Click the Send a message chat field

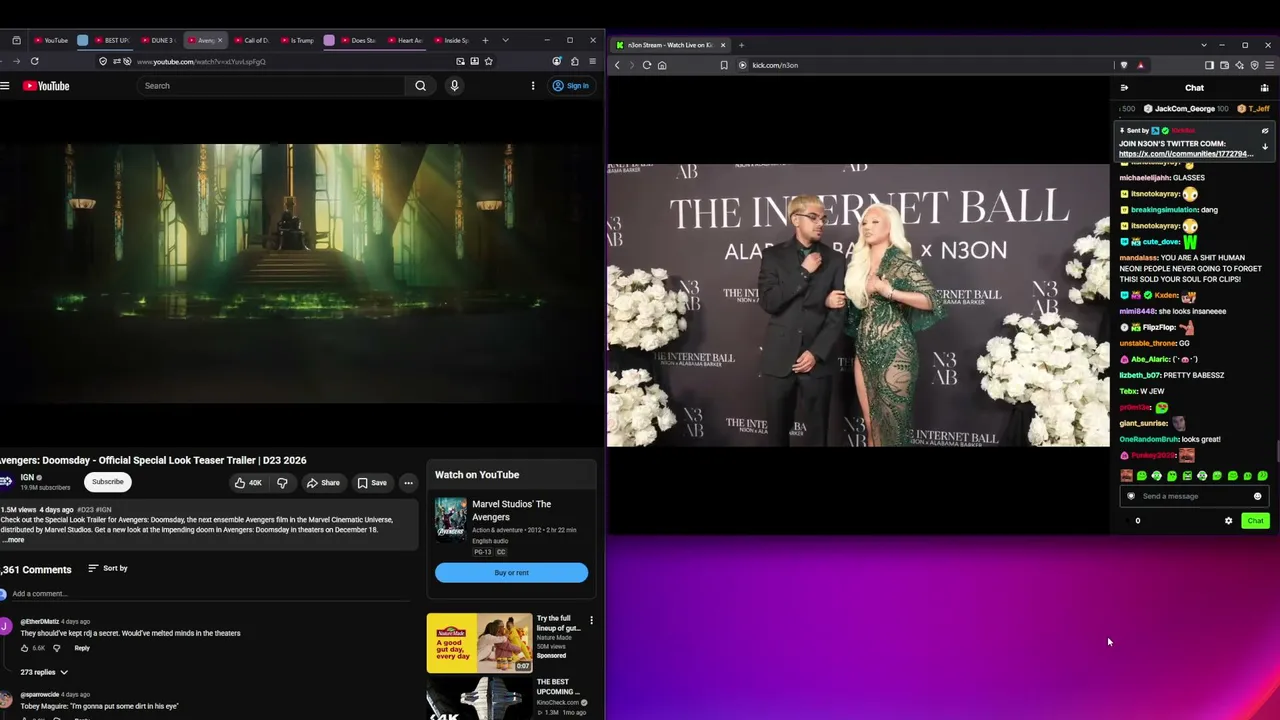1194,496
